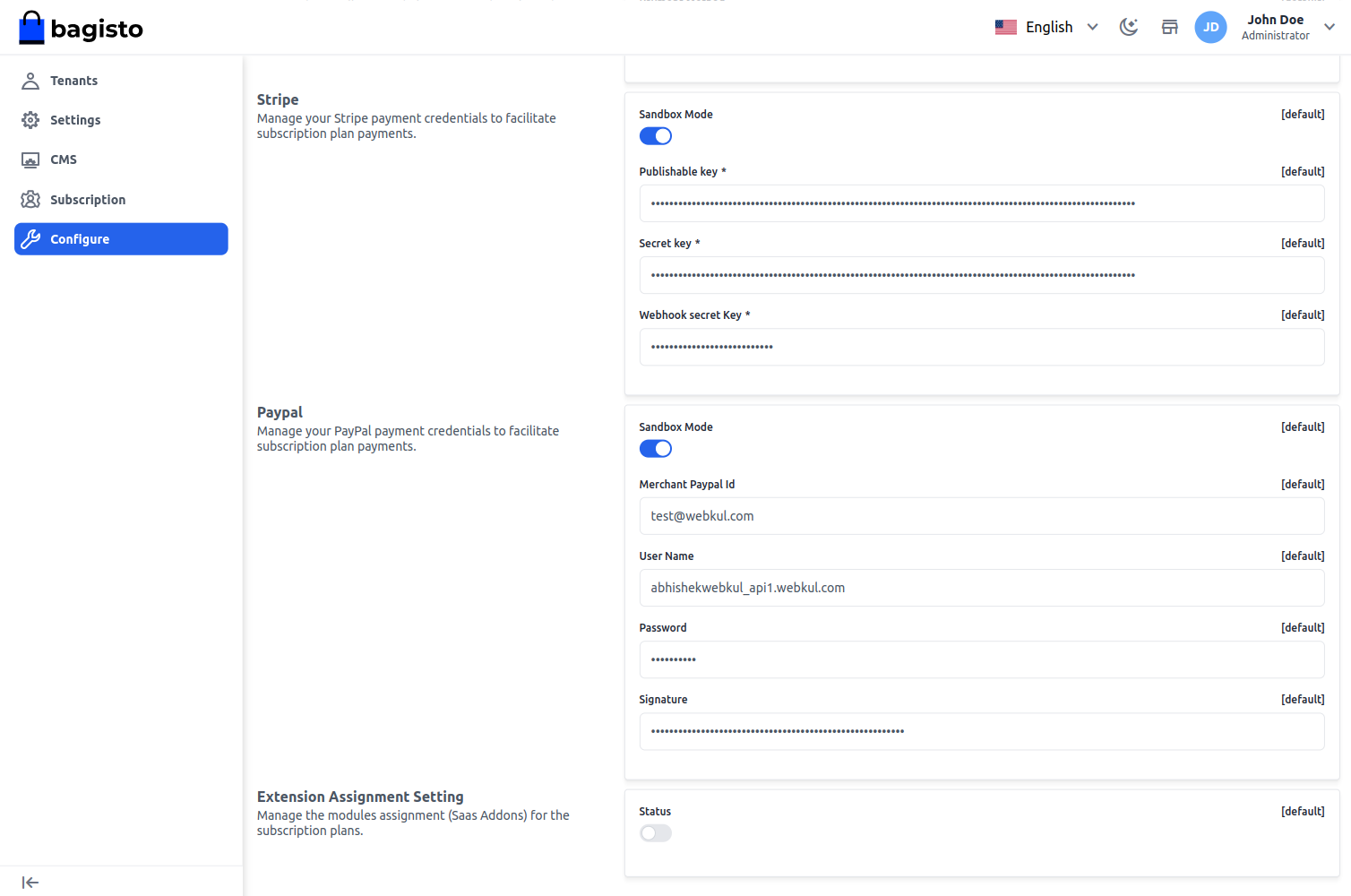The image size is (1351, 896).
Task: Click the Configure wrench icon
Action: pos(30,239)
